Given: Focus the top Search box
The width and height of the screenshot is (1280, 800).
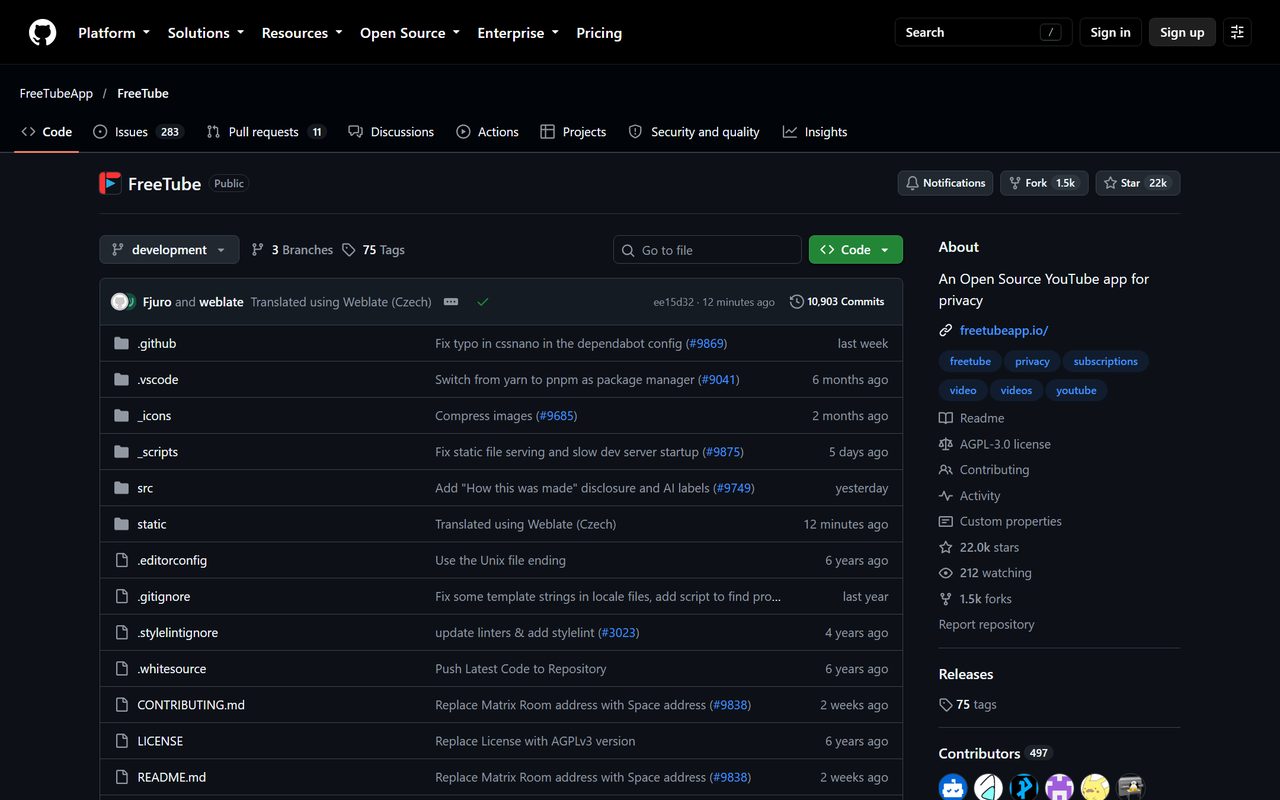Looking at the screenshot, I should coord(983,32).
